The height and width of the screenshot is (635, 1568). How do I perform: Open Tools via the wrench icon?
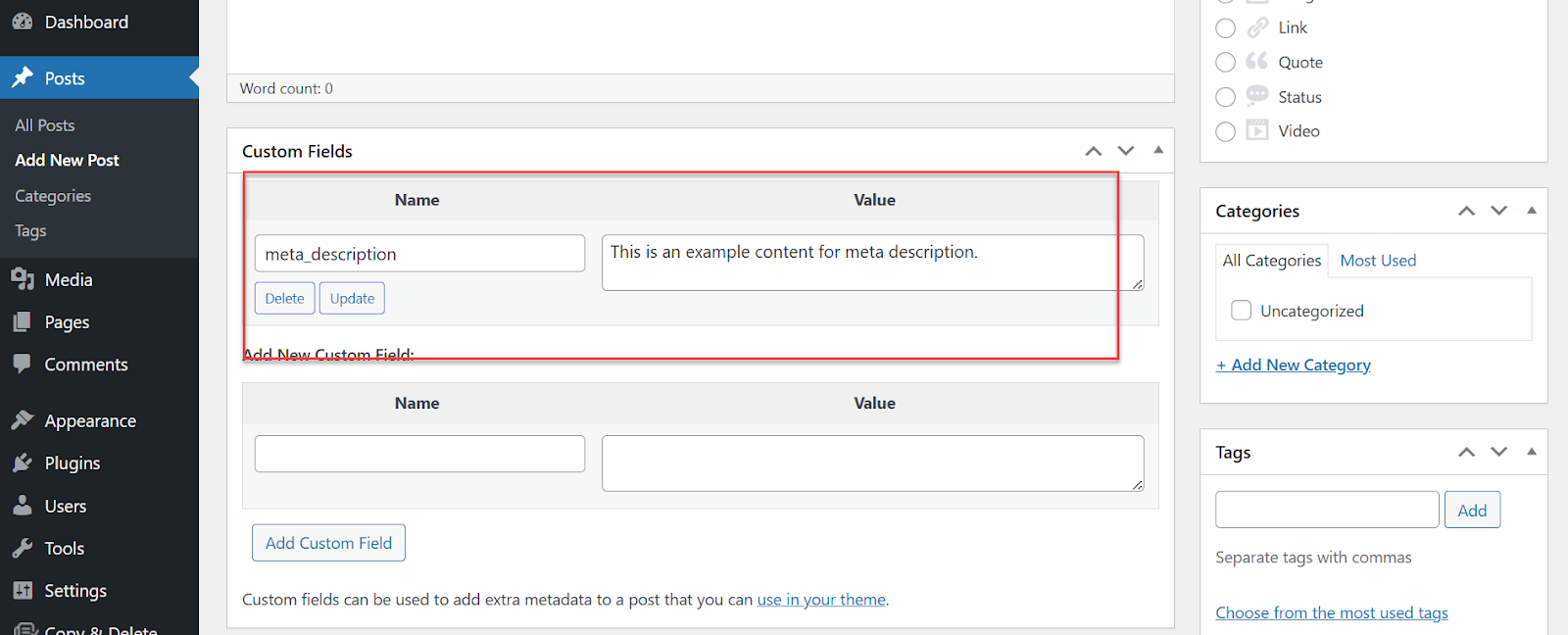coord(22,549)
